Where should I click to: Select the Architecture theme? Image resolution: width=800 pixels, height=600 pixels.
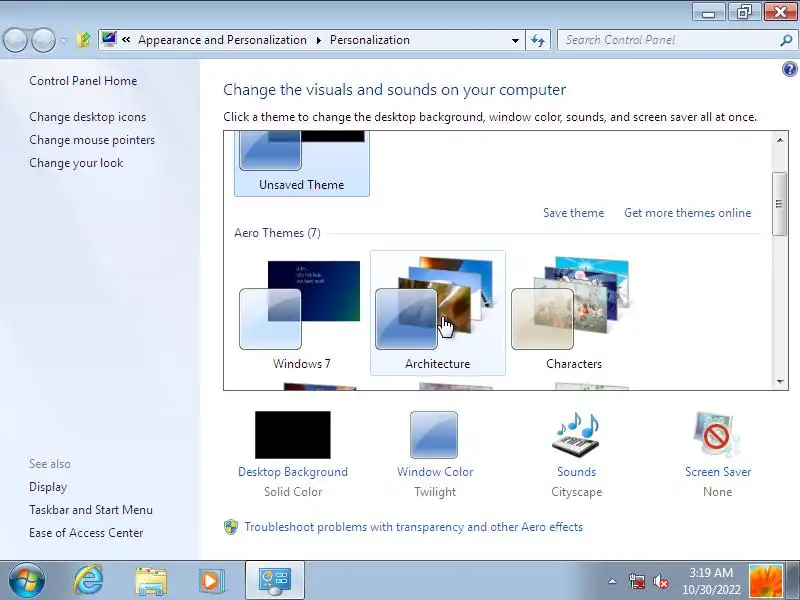tap(438, 313)
